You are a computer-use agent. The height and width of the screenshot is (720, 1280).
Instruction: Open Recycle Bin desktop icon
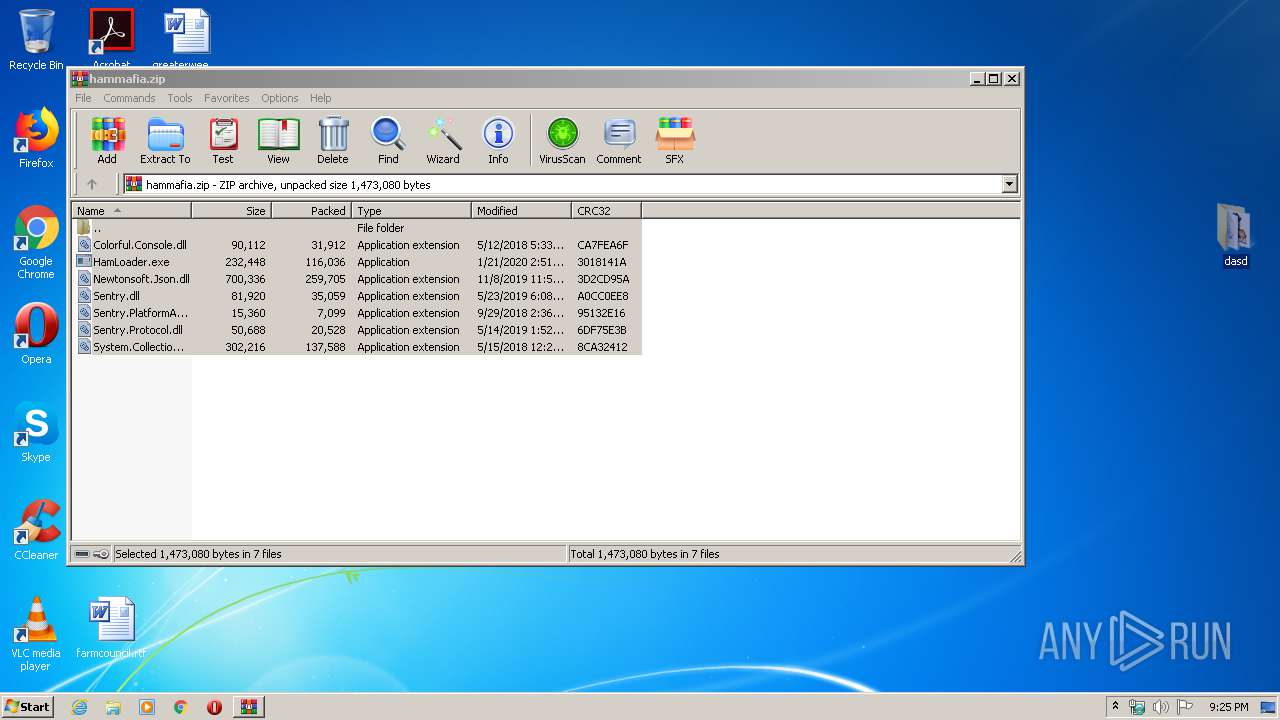[36, 40]
